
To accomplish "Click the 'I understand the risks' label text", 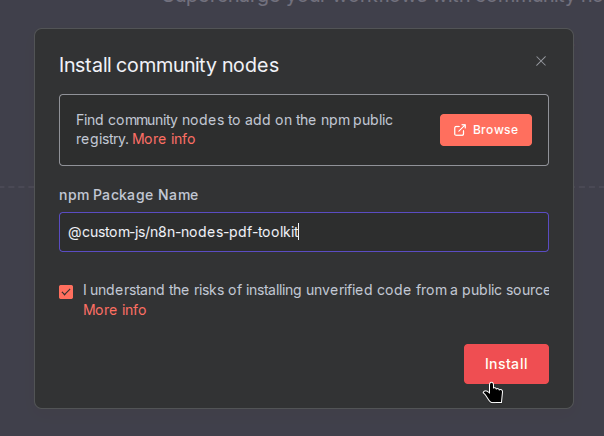I will coord(250,290).
